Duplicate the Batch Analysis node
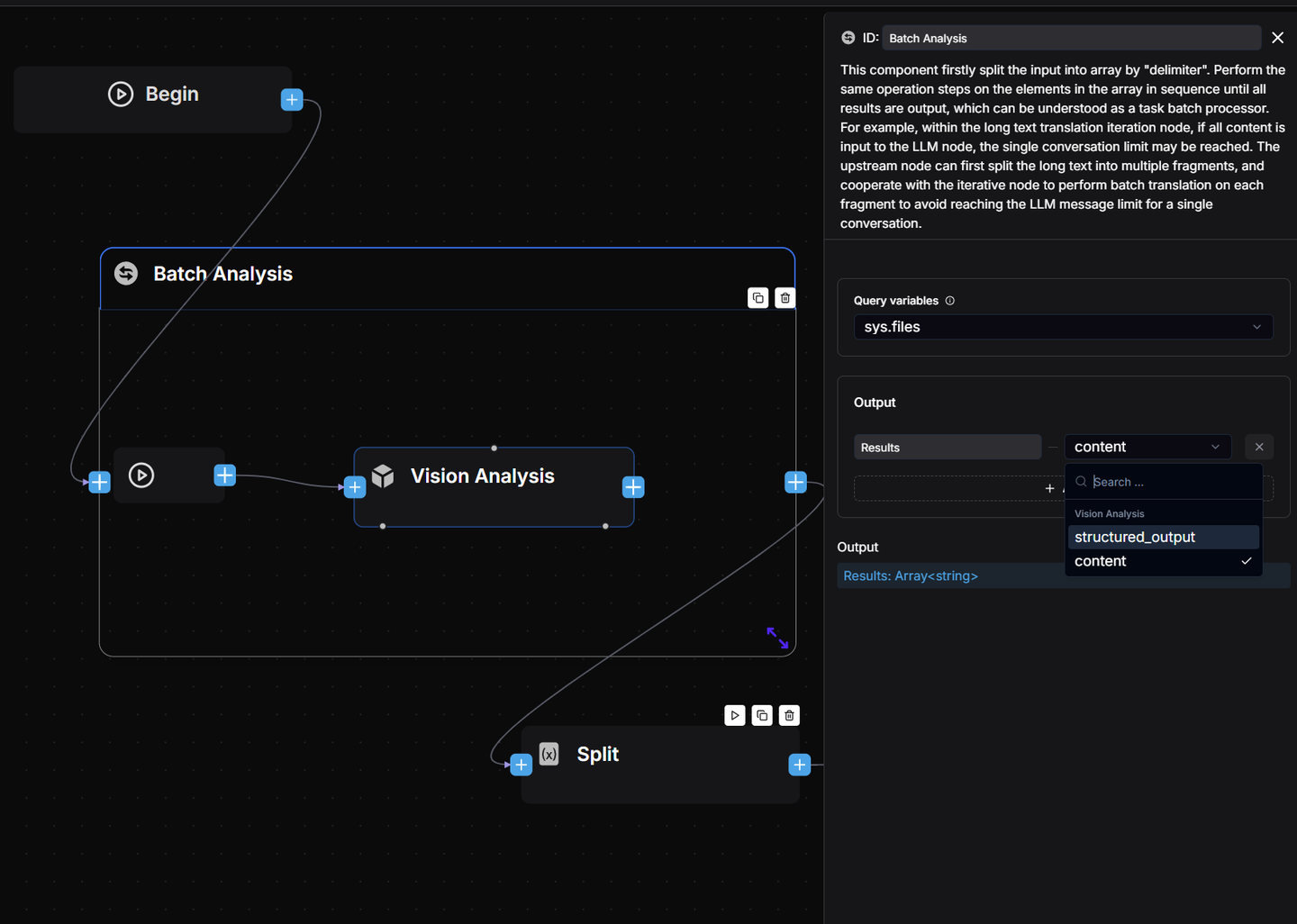This screenshot has height=924, width=1297. (x=757, y=297)
